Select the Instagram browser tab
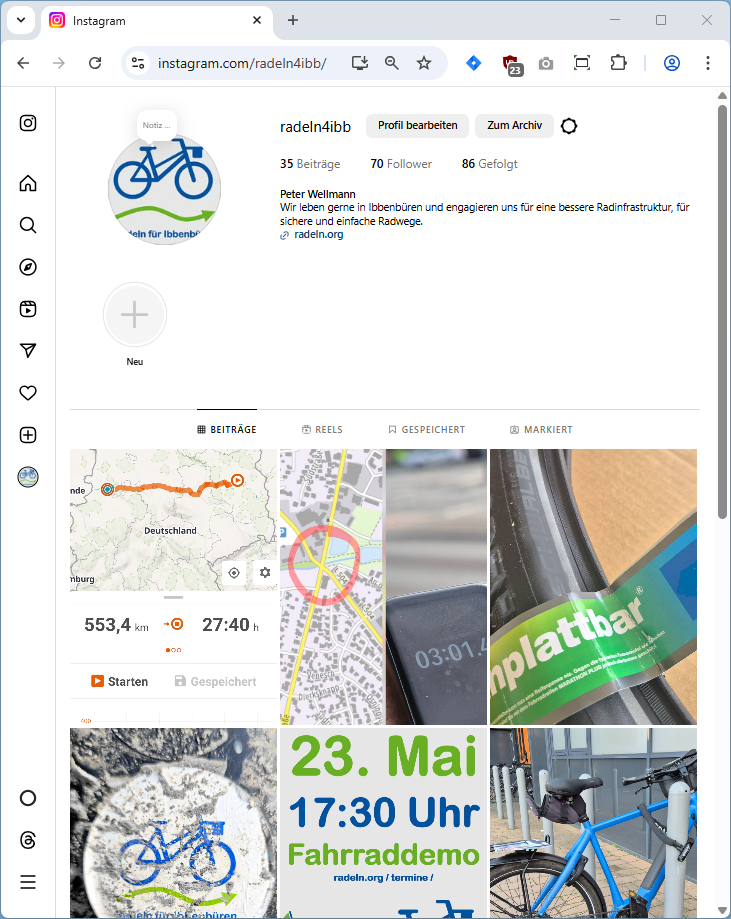731x919 pixels. (x=157, y=21)
